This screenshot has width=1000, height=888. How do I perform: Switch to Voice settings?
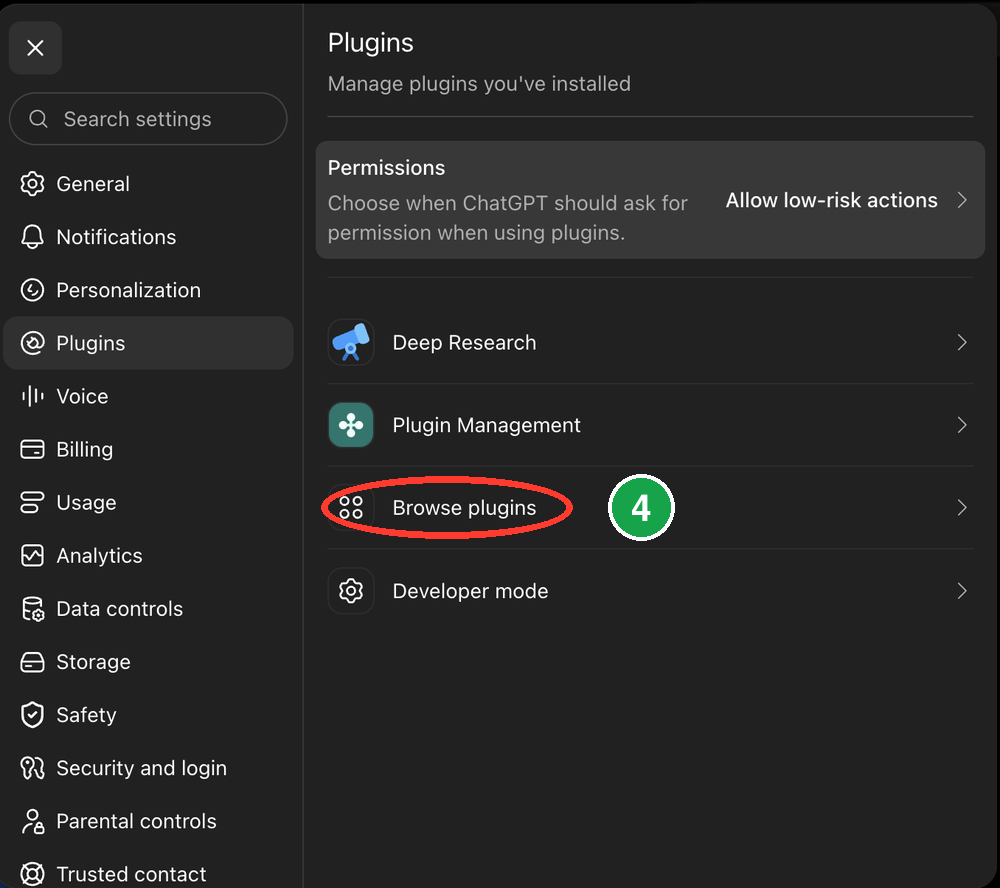(82, 396)
